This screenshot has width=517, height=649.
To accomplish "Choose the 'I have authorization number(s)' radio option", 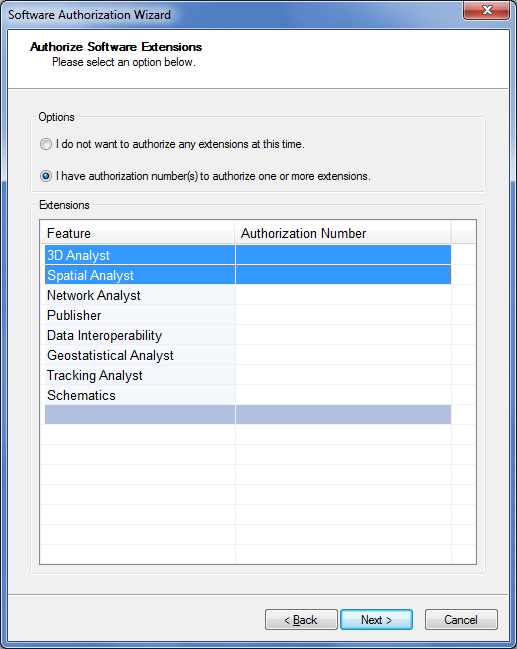I will [x=46, y=176].
